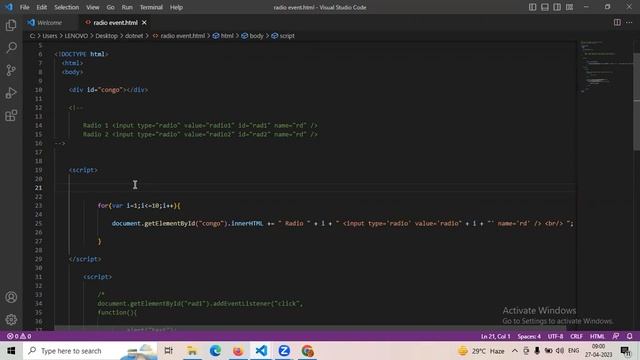Open the Action Center notifications icon
This screenshot has height=360, width=640.
tap(625, 351)
